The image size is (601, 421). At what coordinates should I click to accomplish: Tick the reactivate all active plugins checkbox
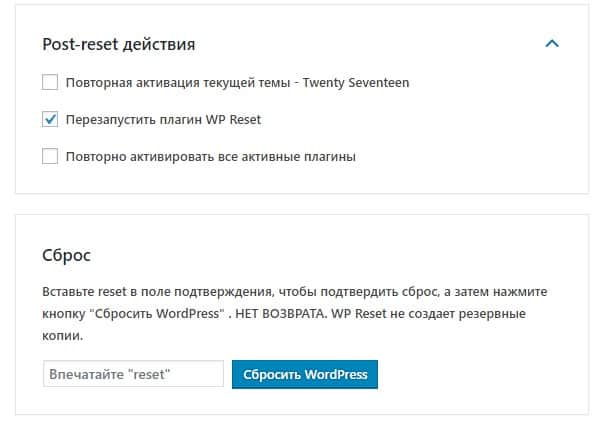pos(51,156)
